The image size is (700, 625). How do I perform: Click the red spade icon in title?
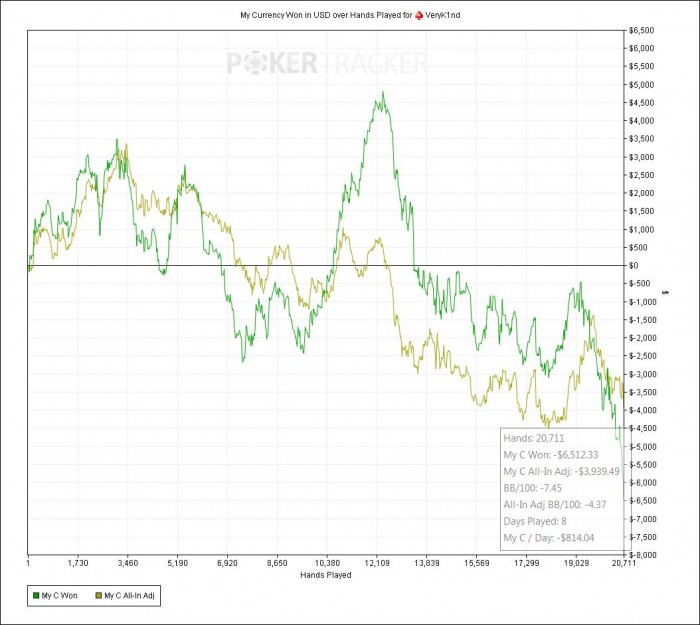tap(419, 15)
